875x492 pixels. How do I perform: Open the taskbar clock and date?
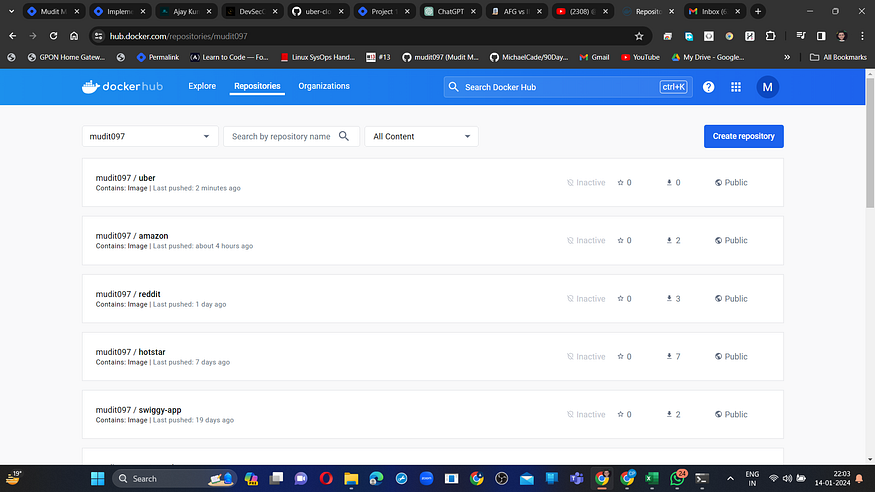[x=832, y=479]
